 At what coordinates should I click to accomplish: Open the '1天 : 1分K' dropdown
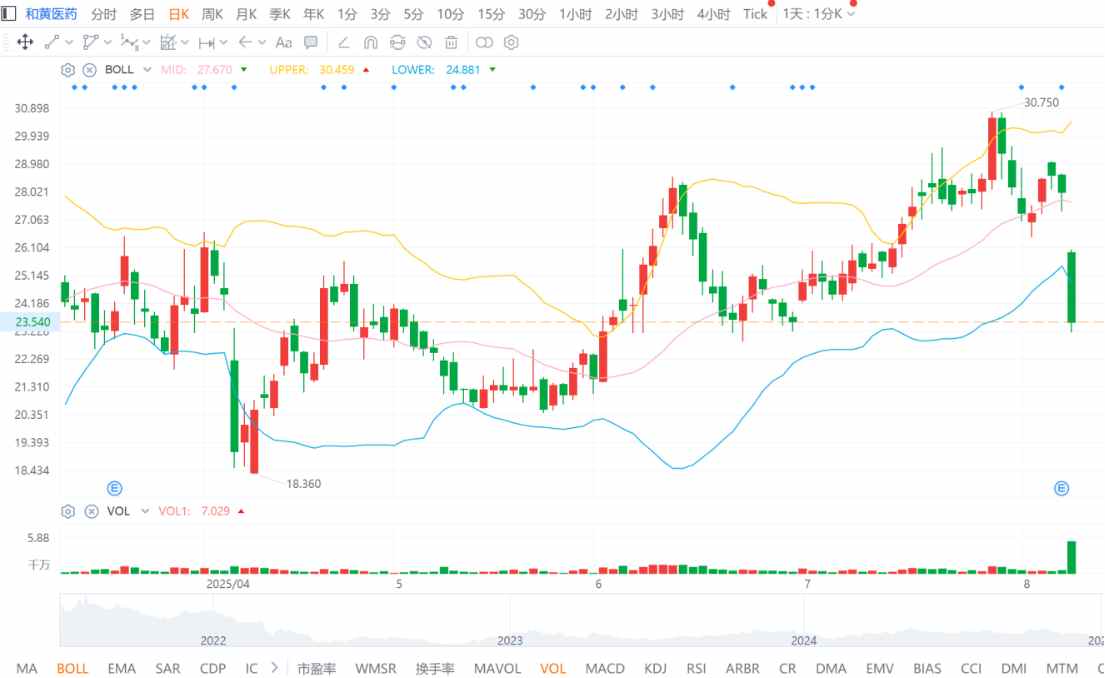(819, 14)
